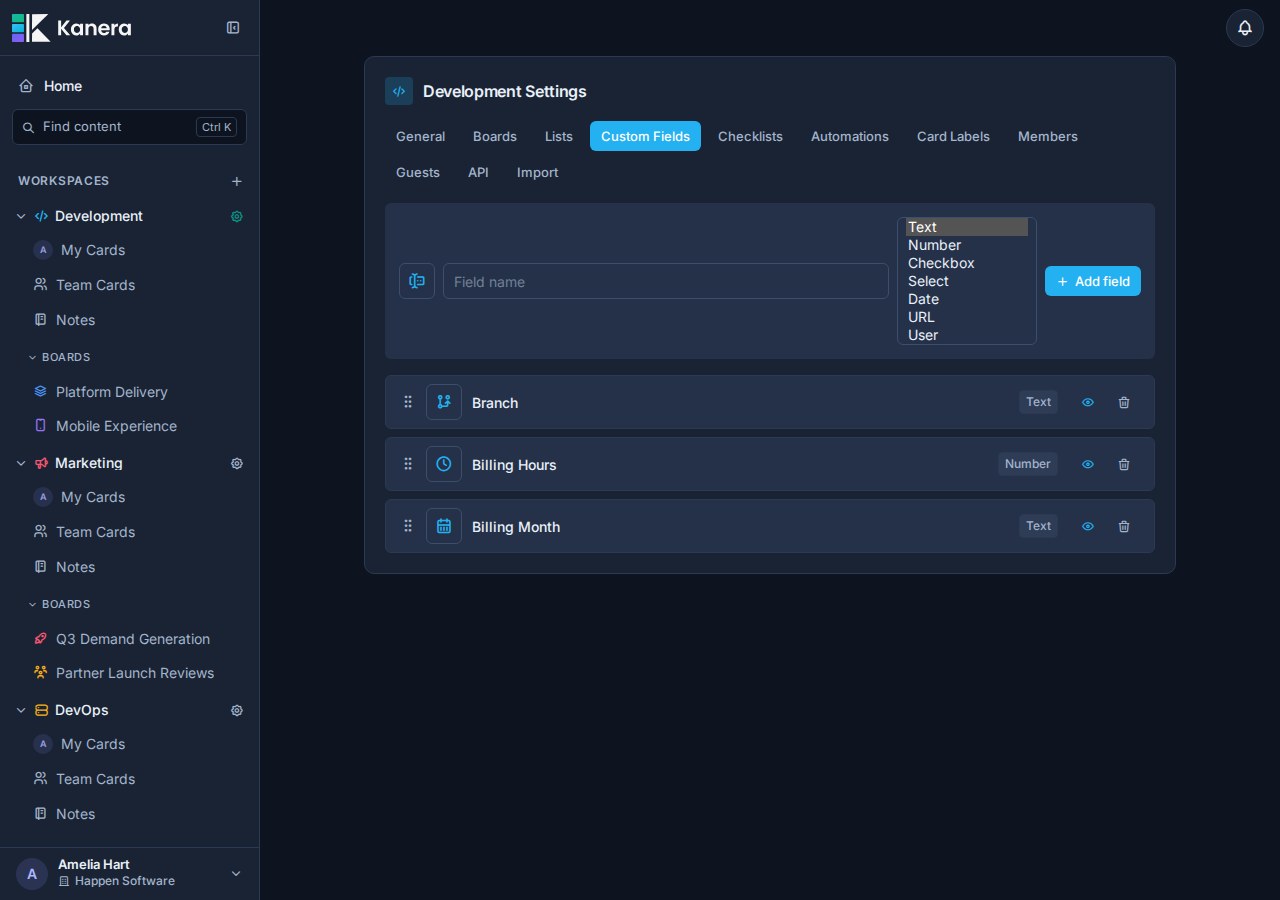
Task: Add a new workspace with plus icon
Action: [x=237, y=181]
